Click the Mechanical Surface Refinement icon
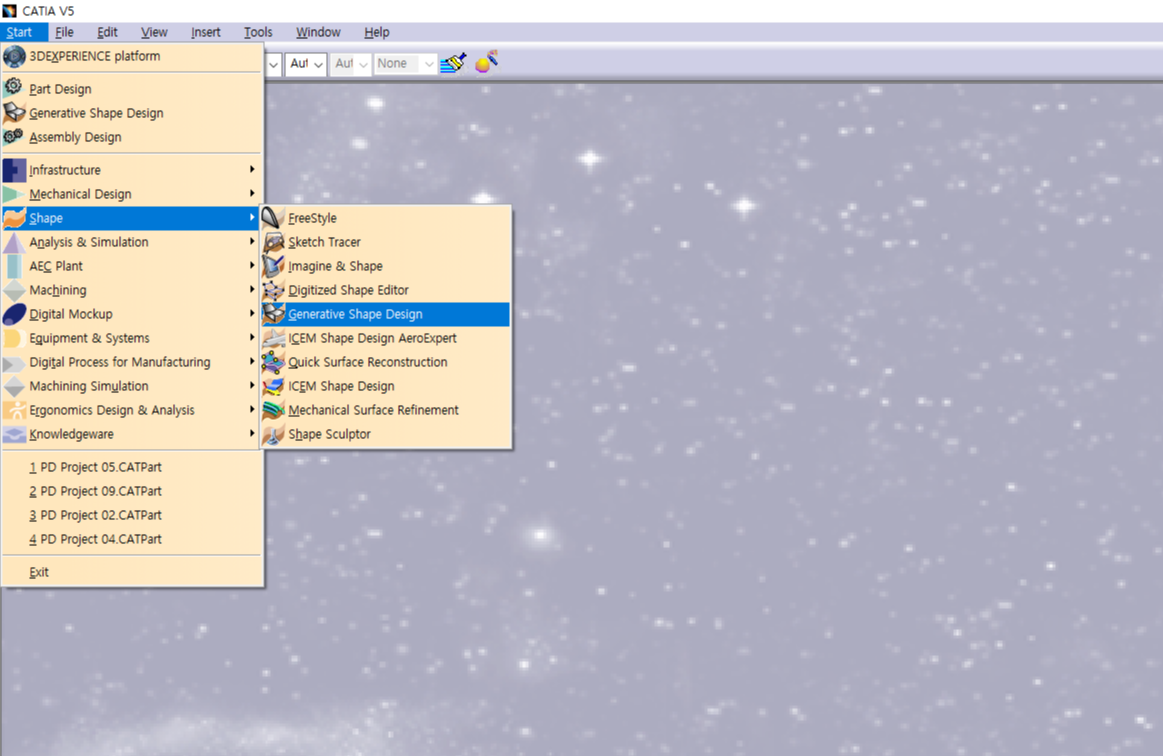 tap(274, 410)
